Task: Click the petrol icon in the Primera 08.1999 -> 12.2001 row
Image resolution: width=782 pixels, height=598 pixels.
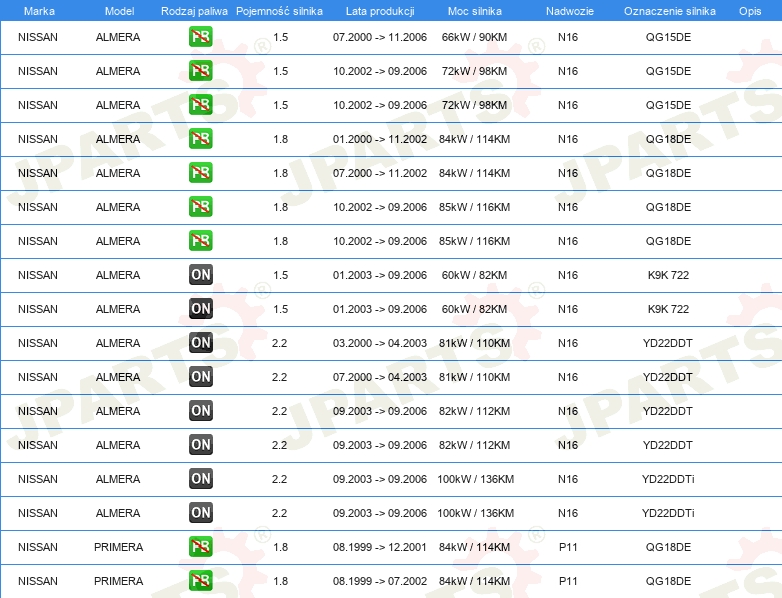Action: pyautogui.click(x=200, y=547)
